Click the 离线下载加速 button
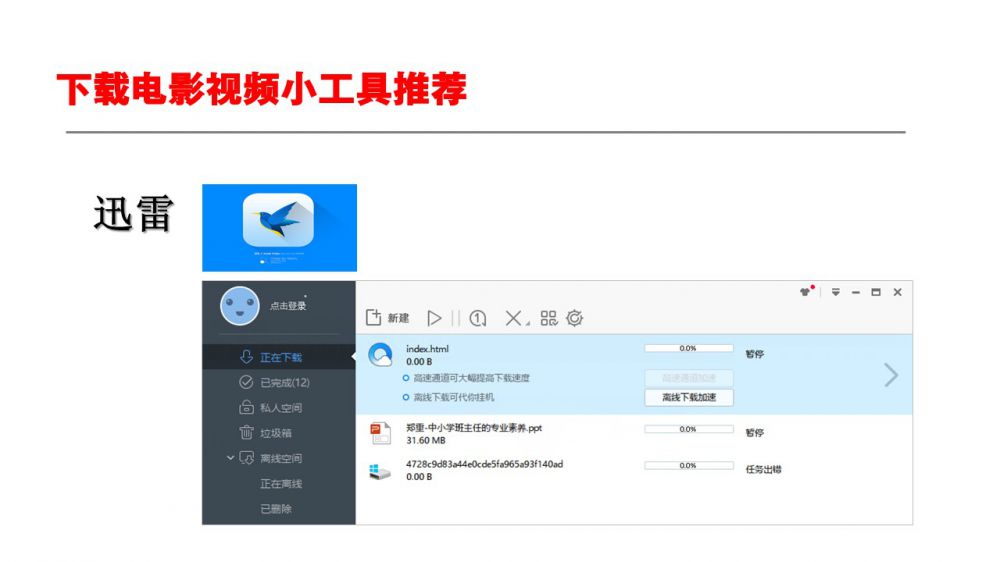1000x562 pixels. coord(688,398)
